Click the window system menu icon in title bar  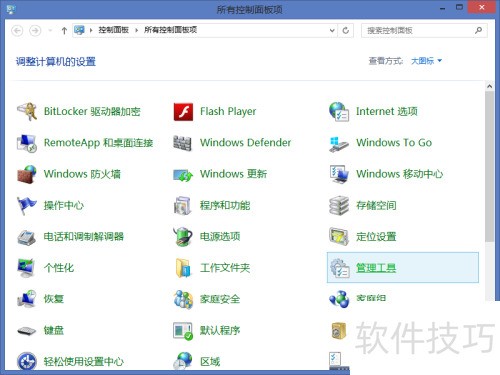(x=10, y=9)
